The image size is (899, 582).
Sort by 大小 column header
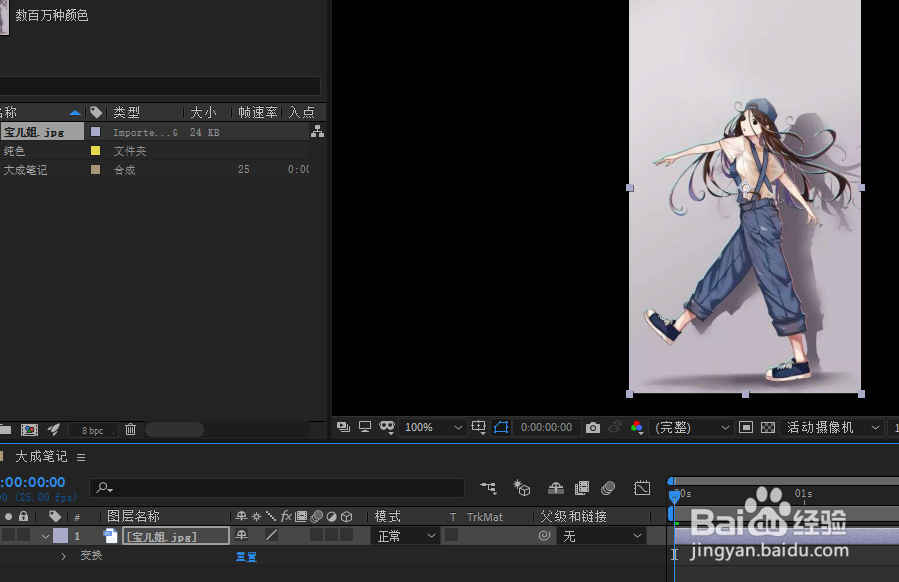204,112
